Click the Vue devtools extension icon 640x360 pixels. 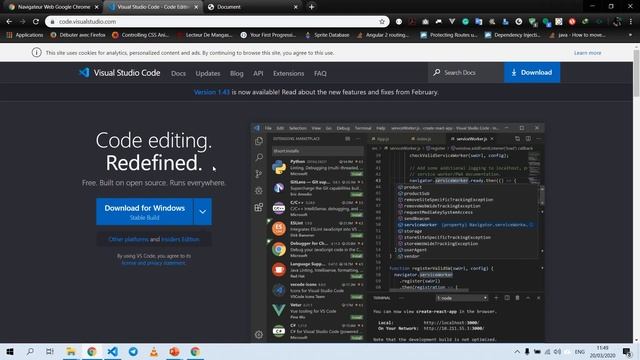point(452,22)
